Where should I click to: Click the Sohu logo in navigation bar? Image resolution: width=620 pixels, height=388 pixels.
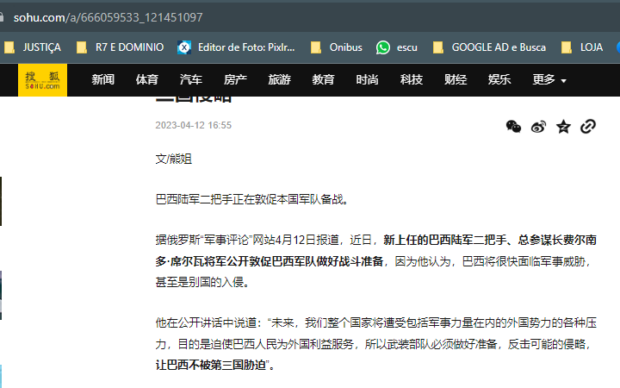[42, 80]
